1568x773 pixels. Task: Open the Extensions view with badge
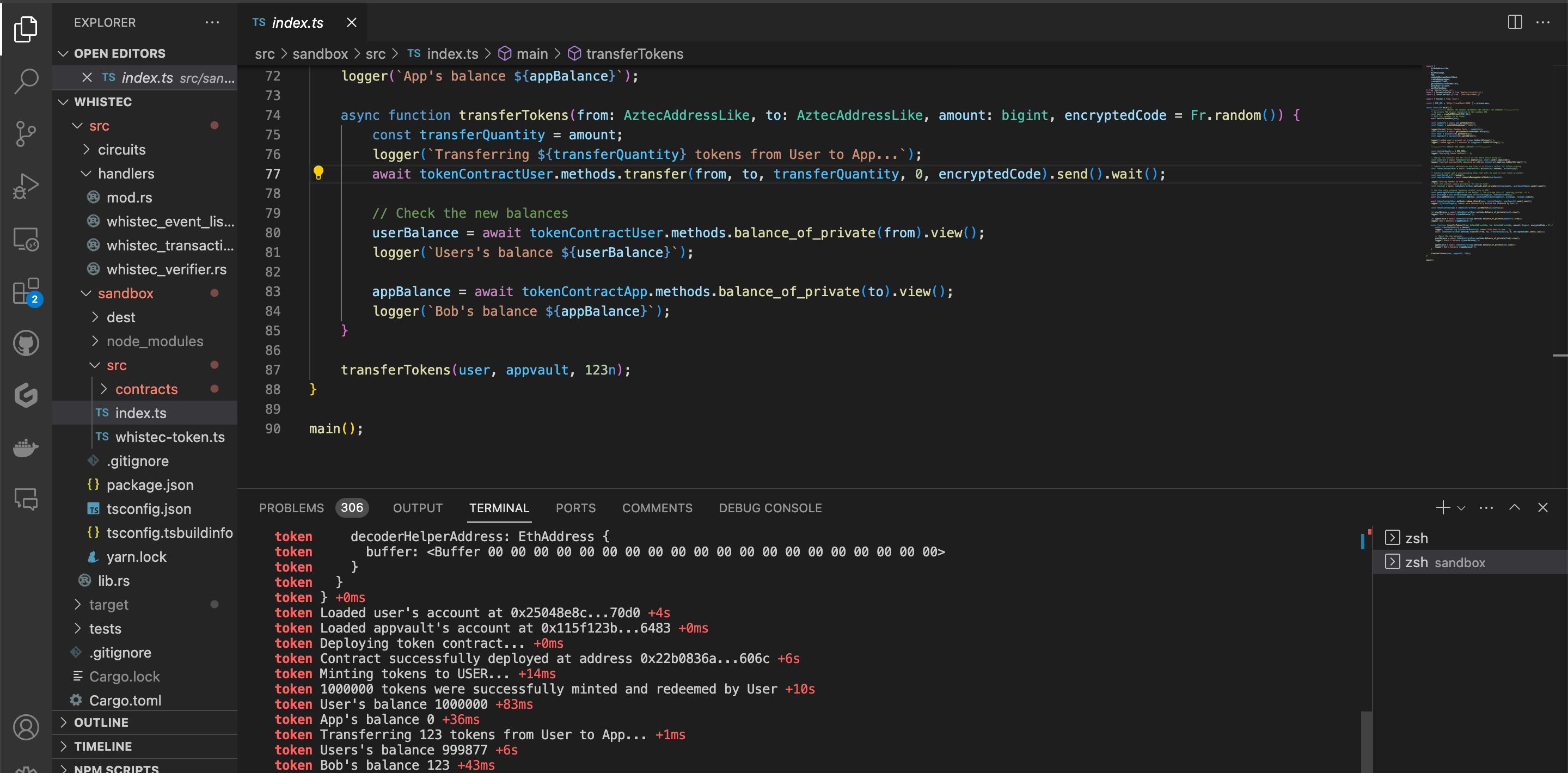coord(26,292)
